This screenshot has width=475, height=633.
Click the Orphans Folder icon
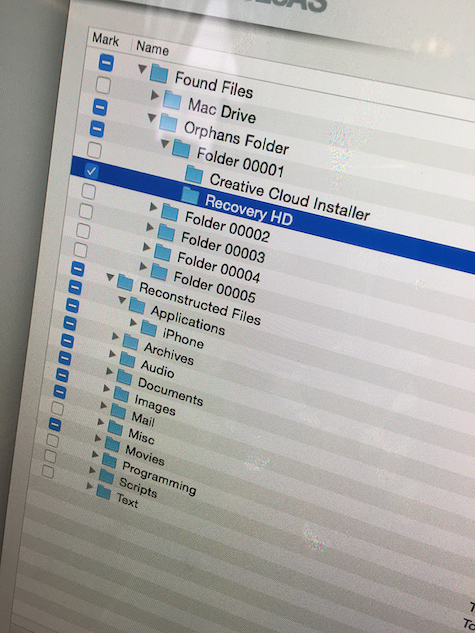click(168, 122)
